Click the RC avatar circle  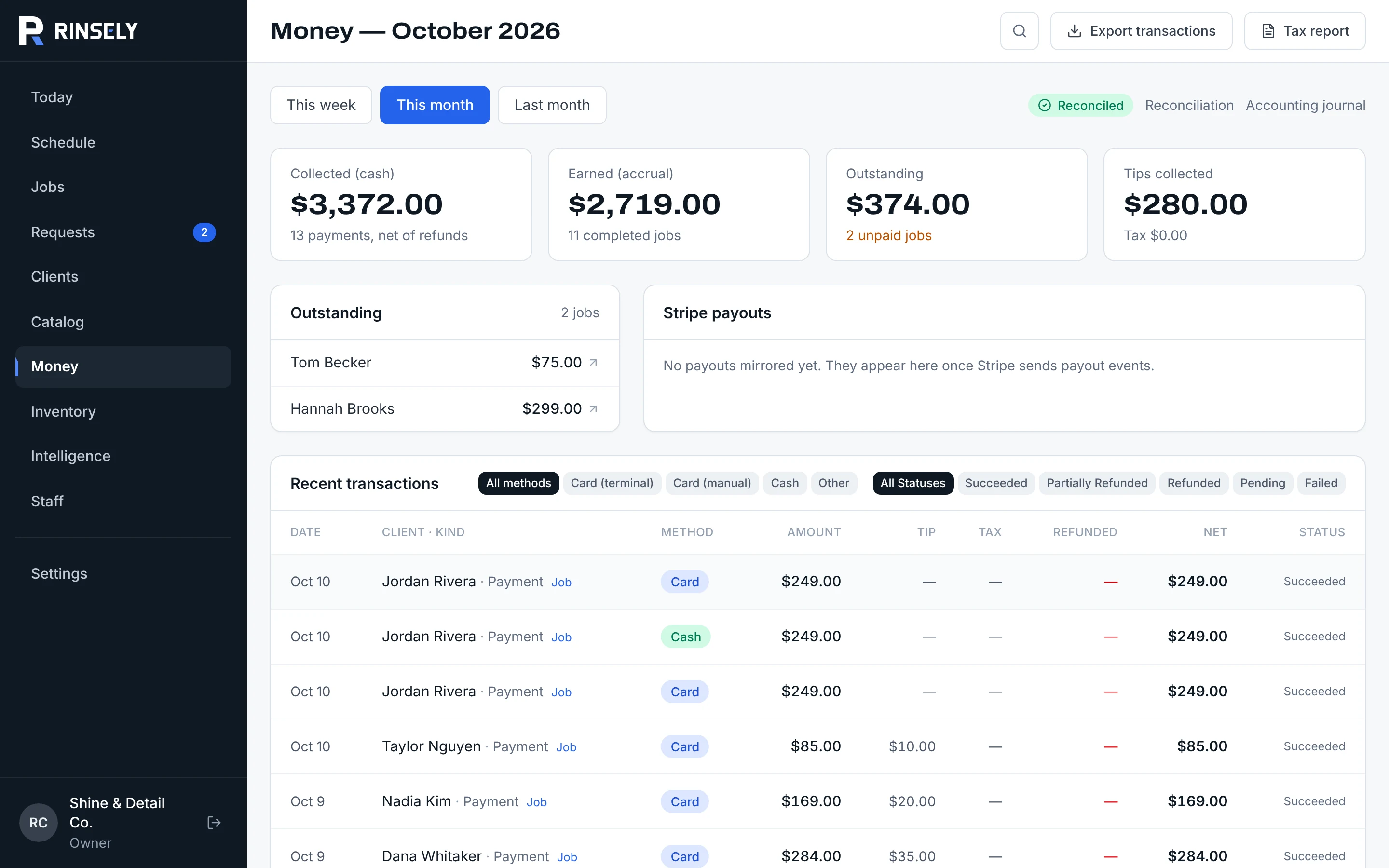[39, 823]
